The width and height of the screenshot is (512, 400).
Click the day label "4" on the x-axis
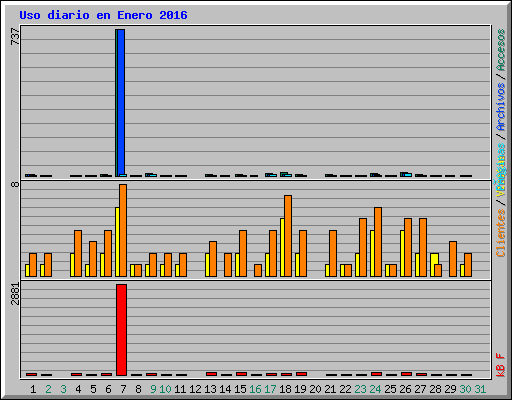pyautogui.click(x=78, y=389)
